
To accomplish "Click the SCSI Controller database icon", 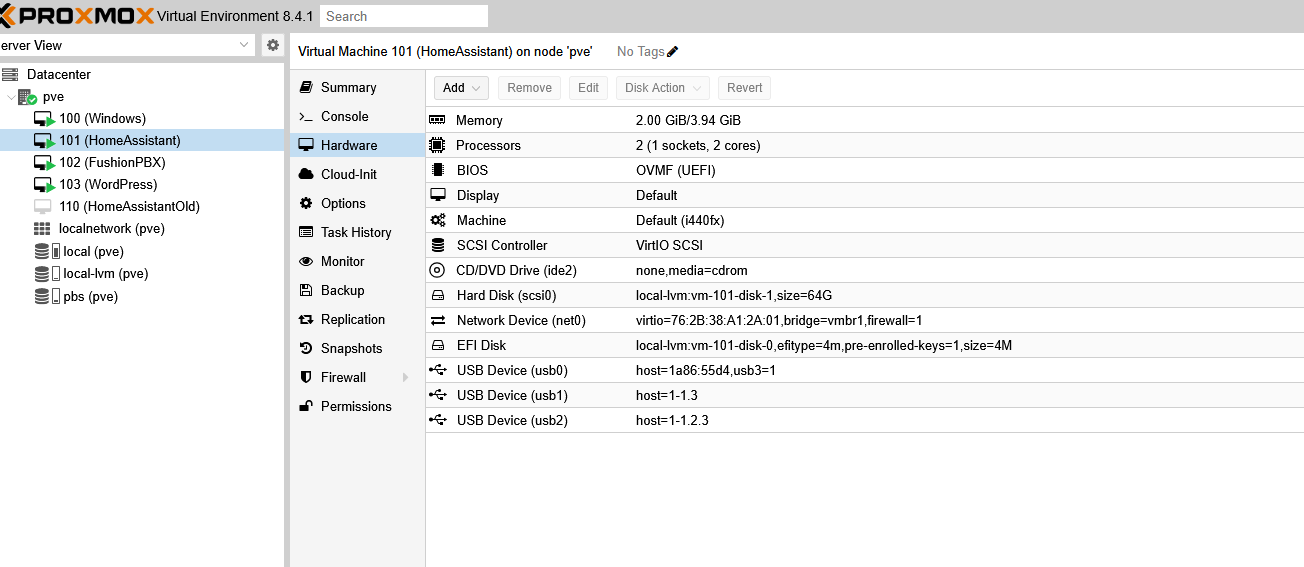I will [x=437, y=245].
